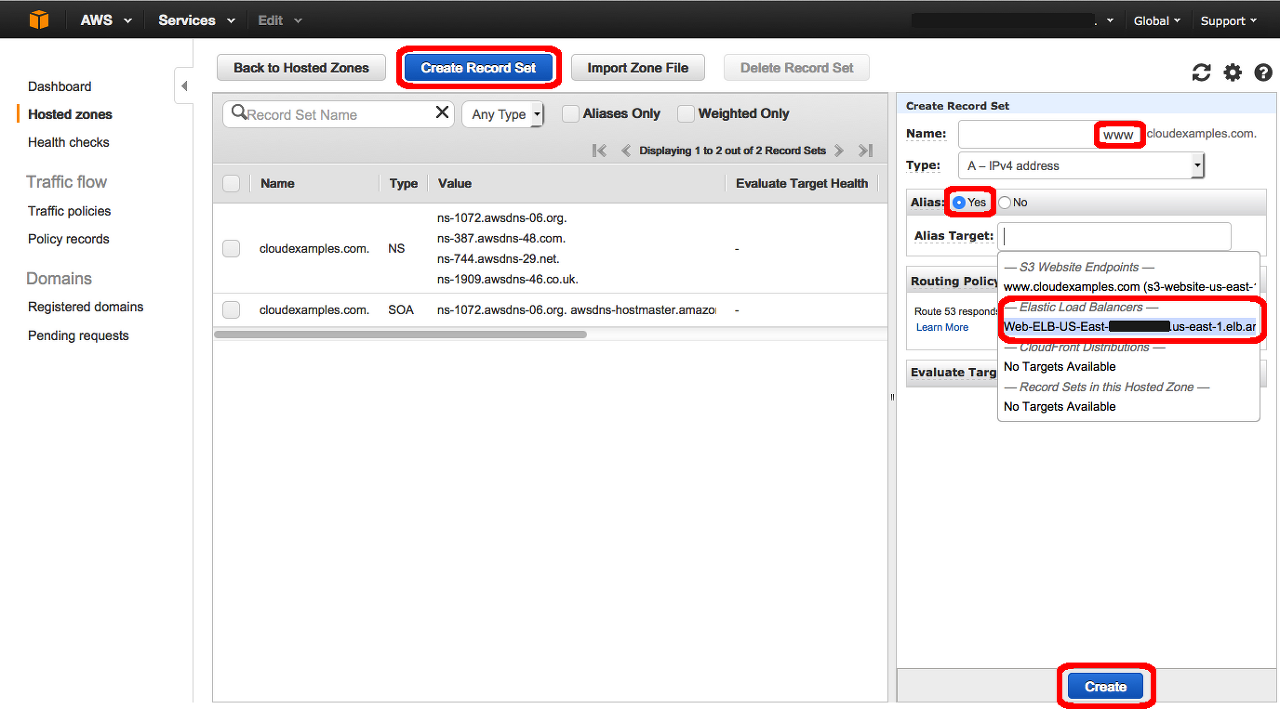Select all record sets checkbox in header

tap(231, 183)
